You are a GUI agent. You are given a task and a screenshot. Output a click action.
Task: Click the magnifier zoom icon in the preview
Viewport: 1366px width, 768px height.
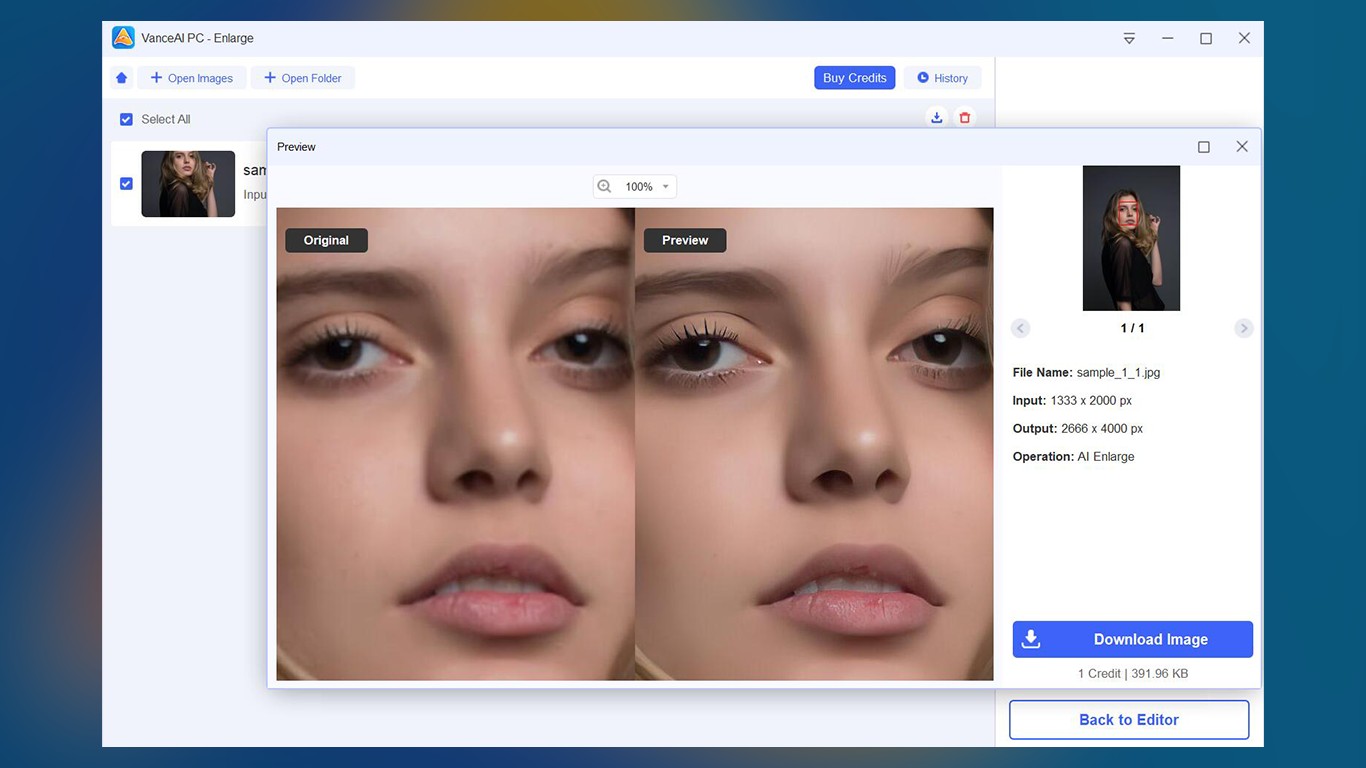point(604,187)
